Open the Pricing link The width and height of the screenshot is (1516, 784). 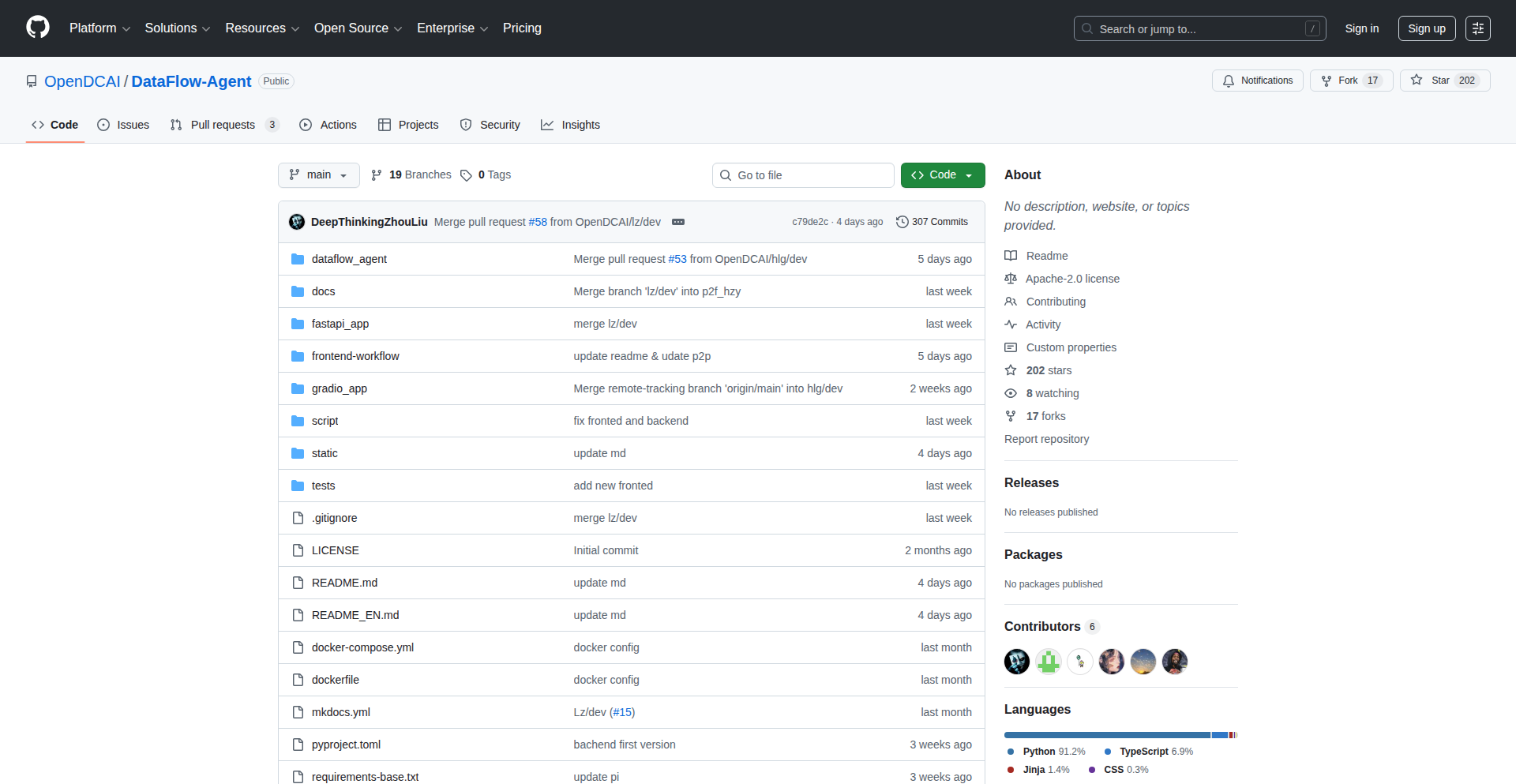(522, 28)
